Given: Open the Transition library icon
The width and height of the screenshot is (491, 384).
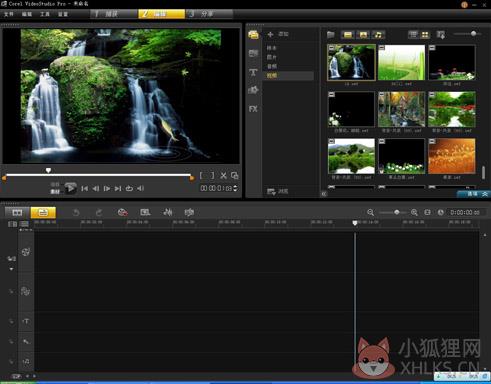Looking at the screenshot, I should pyautogui.click(x=253, y=53).
